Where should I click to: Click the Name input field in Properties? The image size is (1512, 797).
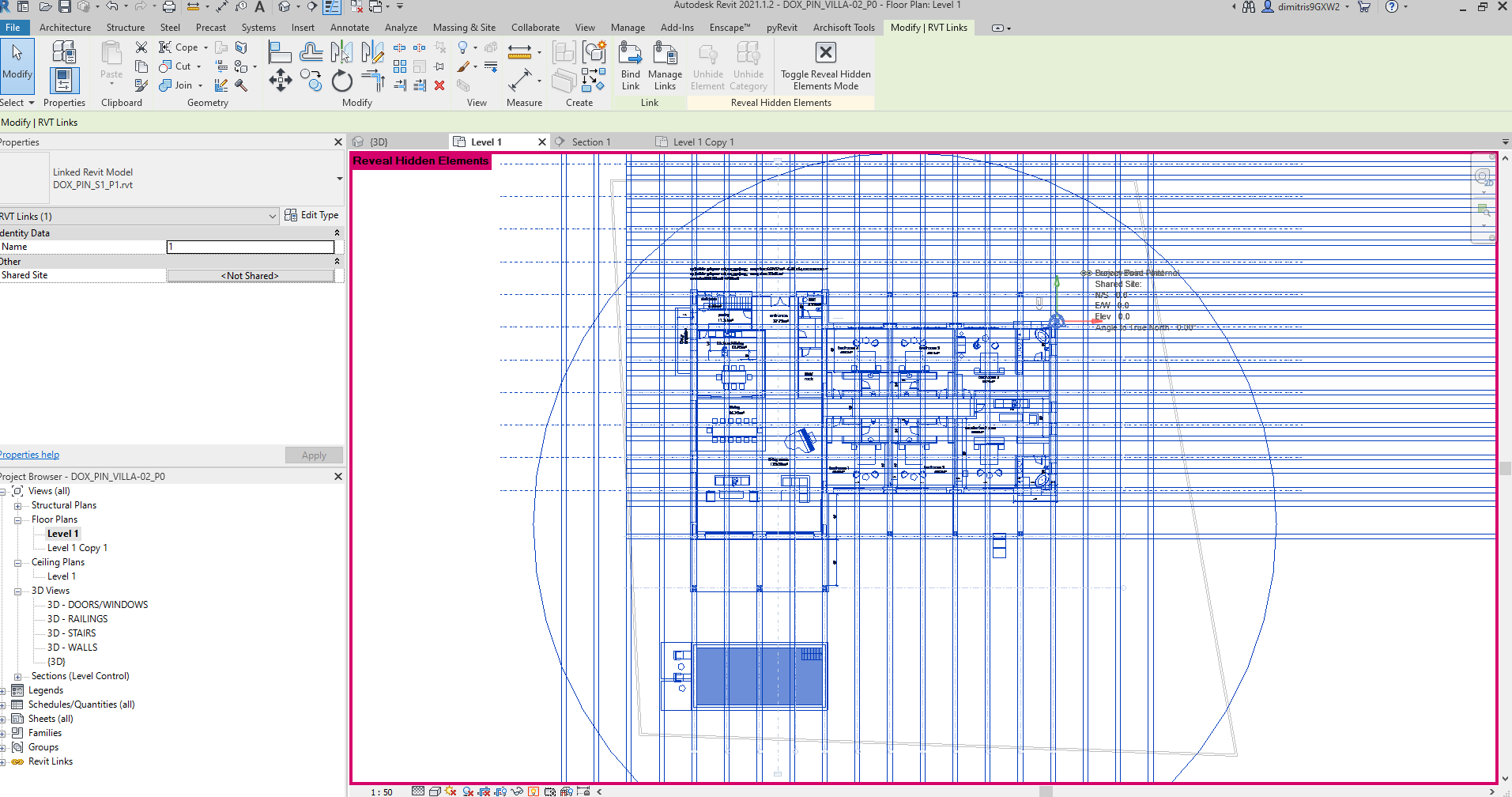pyautogui.click(x=250, y=247)
